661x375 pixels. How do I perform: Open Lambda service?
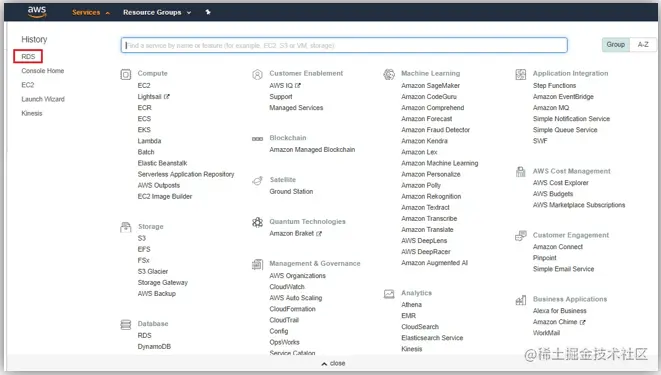coord(149,141)
